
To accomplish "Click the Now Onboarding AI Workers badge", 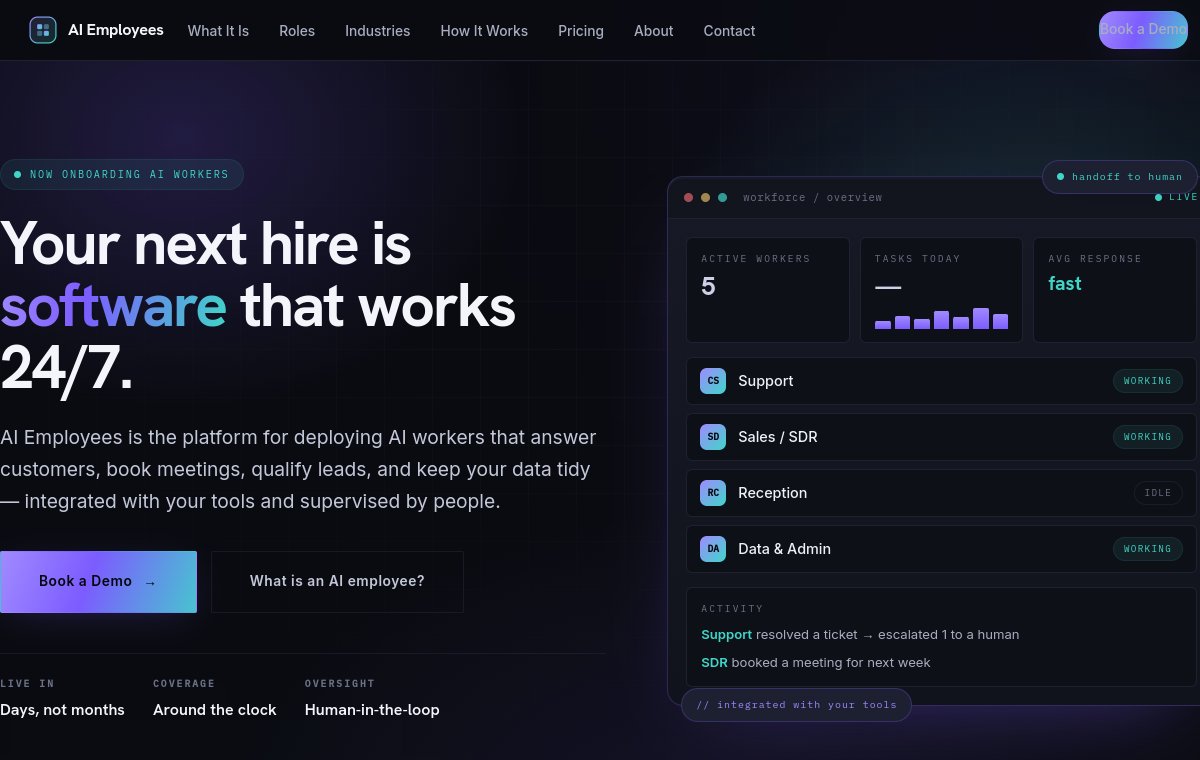I will [x=122, y=174].
